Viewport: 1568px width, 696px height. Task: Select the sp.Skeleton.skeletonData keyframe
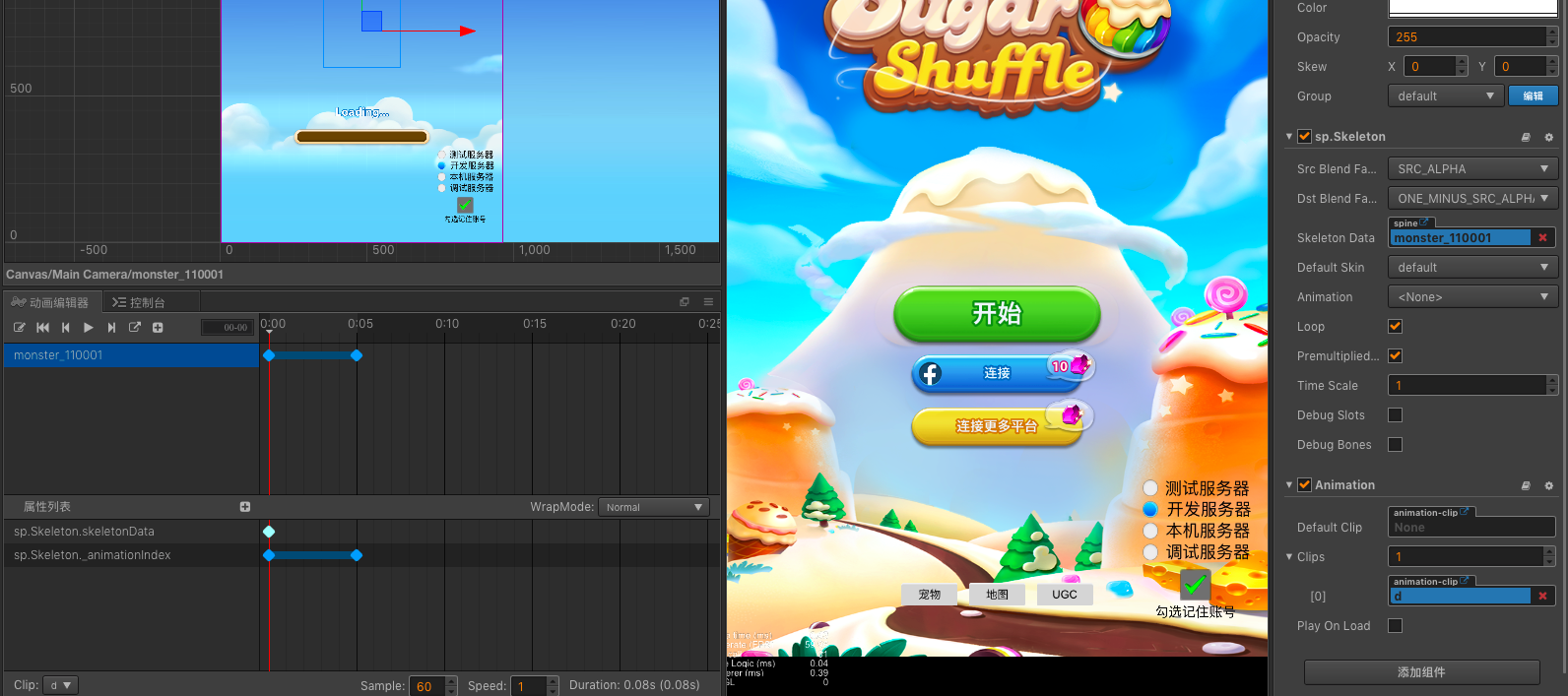pyautogui.click(x=269, y=532)
